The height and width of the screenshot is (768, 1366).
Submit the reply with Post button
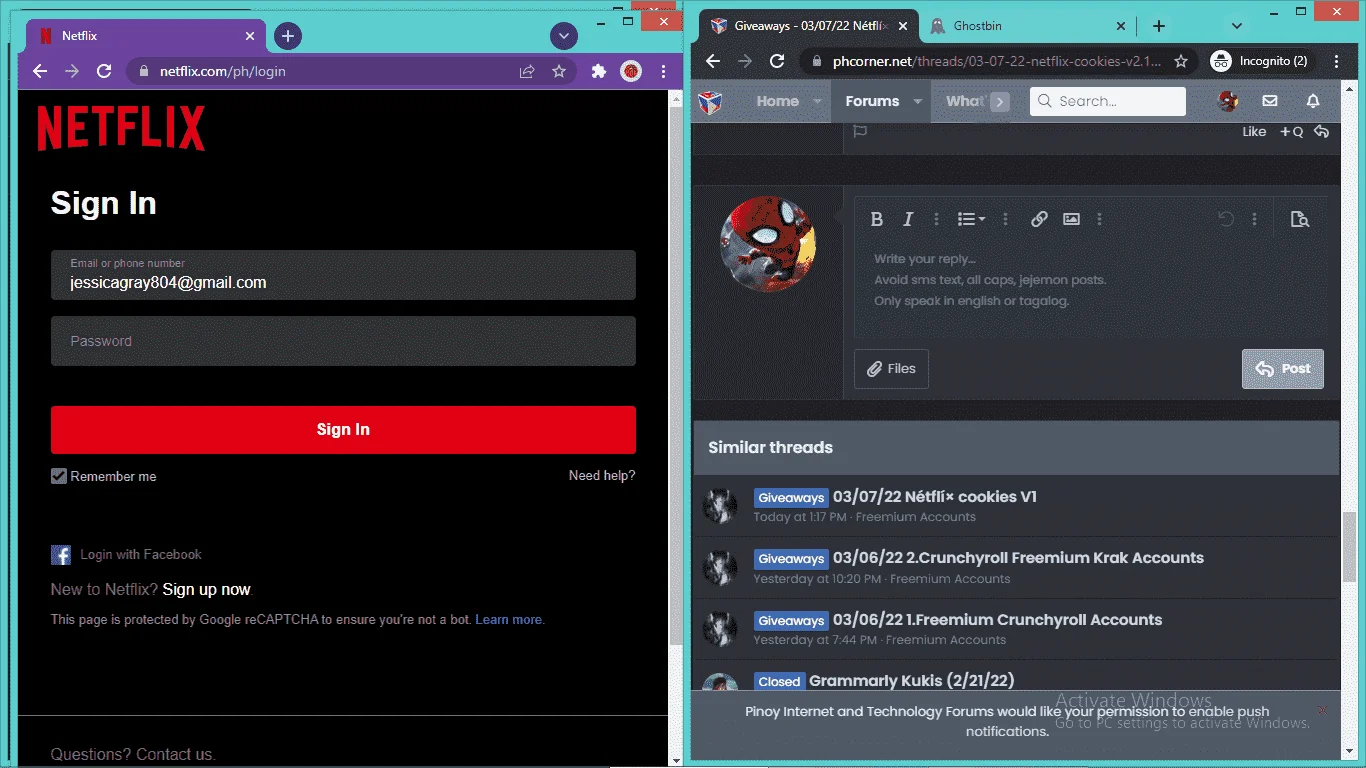coord(1283,368)
